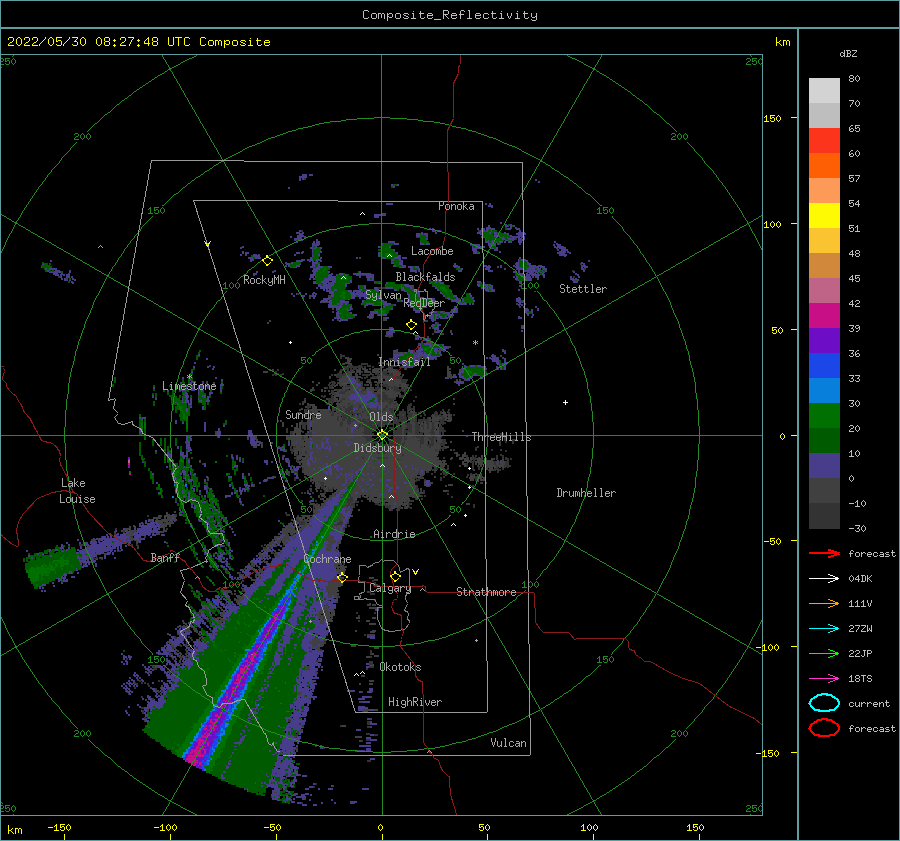900x841 pixels.
Task: Click the Olds label near radar center
Action: tap(381, 417)
